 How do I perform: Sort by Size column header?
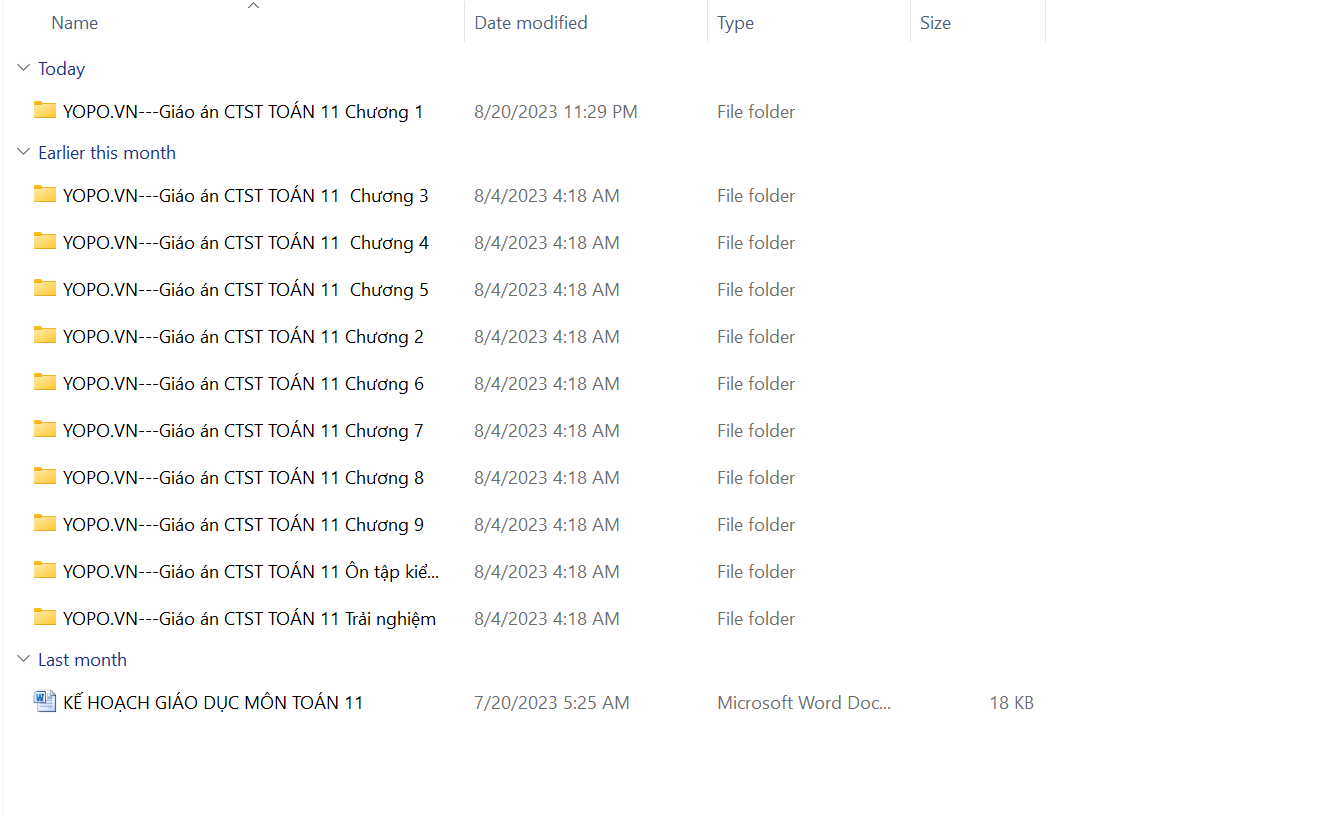click(935, 23)
